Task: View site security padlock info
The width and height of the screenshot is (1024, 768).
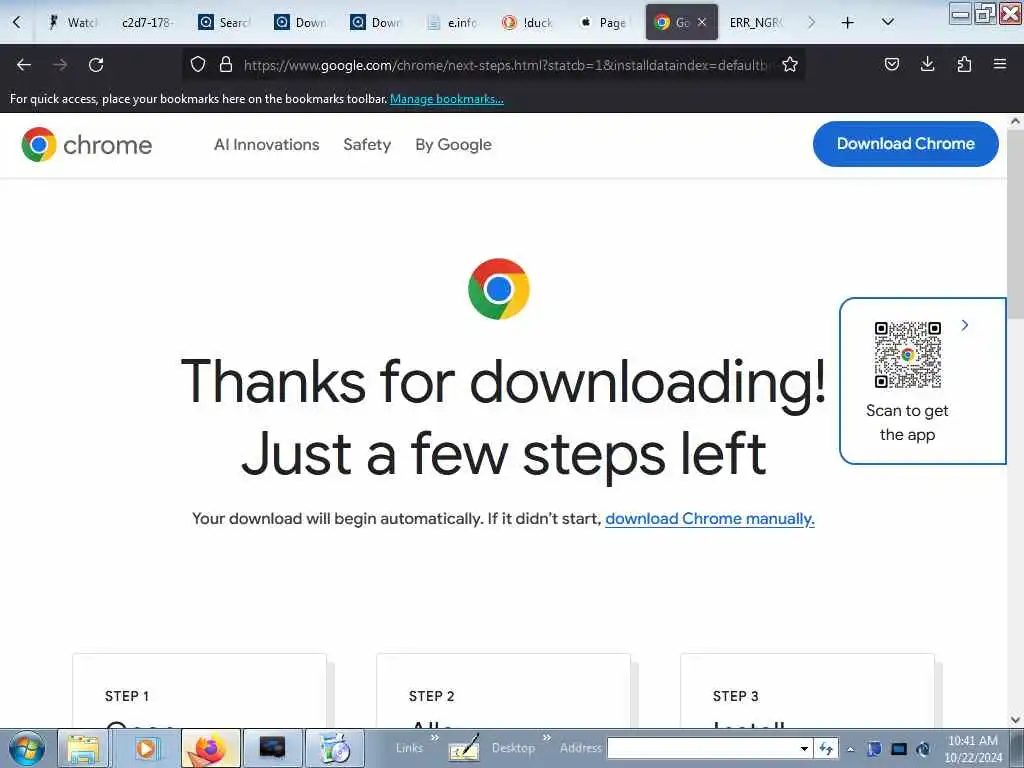Action: 226,64
